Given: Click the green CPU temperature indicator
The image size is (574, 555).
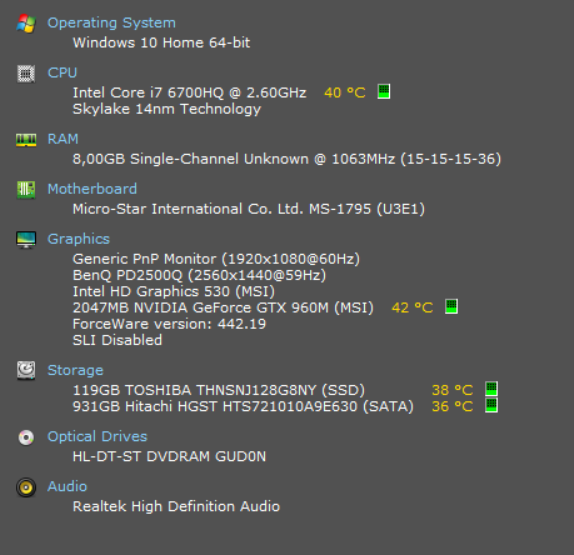Looking at the screenshot, I should [x=384, y=92].
